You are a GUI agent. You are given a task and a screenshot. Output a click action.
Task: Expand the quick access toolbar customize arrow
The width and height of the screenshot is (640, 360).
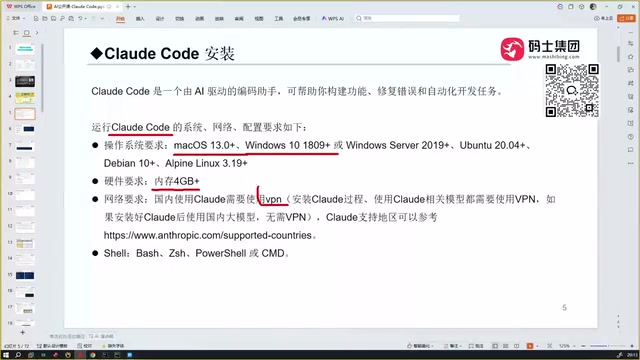click(x=102, y=18)
